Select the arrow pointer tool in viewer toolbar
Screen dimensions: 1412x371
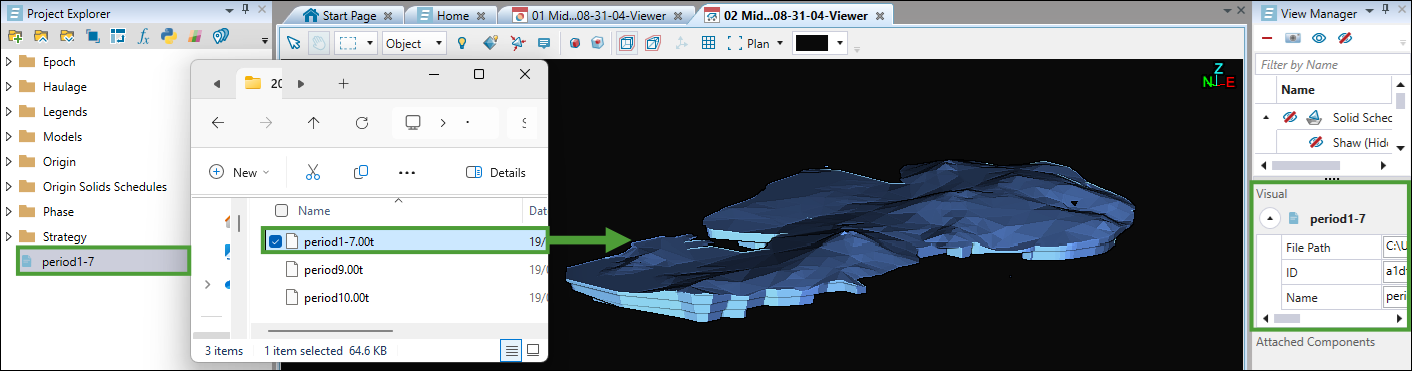pos(294,43)
